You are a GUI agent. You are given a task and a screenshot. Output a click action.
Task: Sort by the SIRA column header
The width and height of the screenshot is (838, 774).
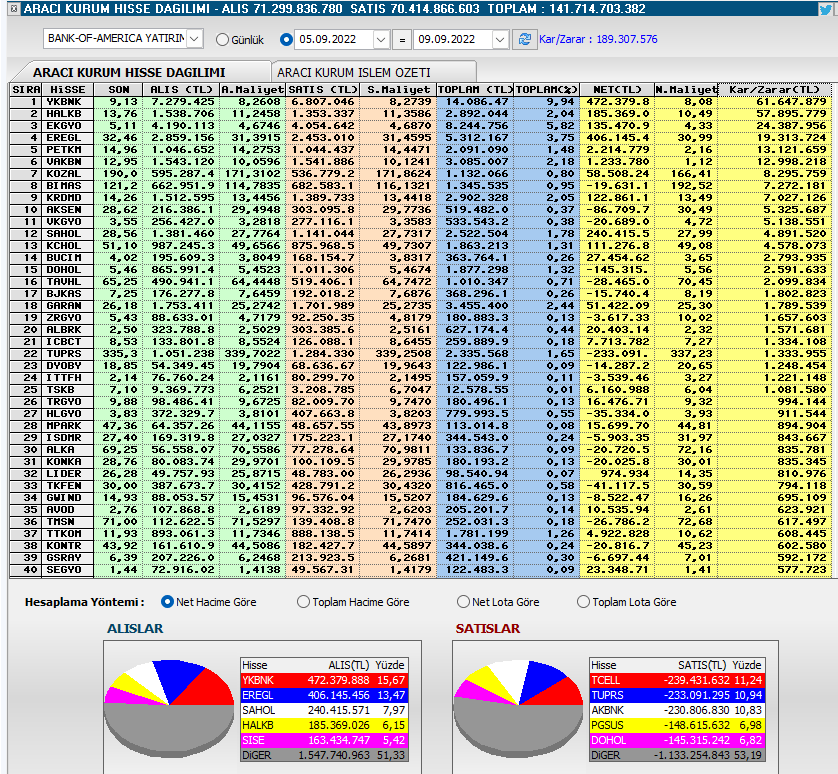tap(26, 89)
